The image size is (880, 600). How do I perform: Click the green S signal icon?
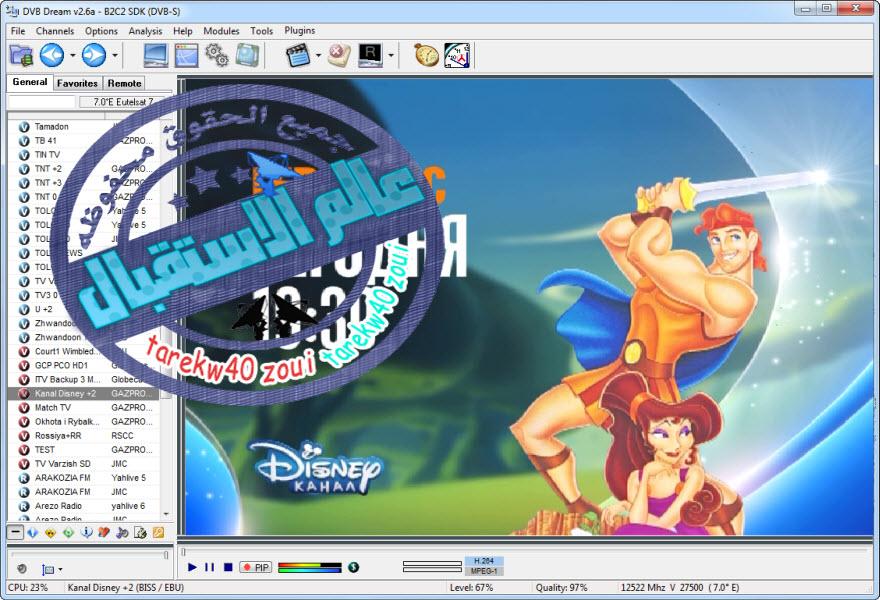tap(354, 567)
